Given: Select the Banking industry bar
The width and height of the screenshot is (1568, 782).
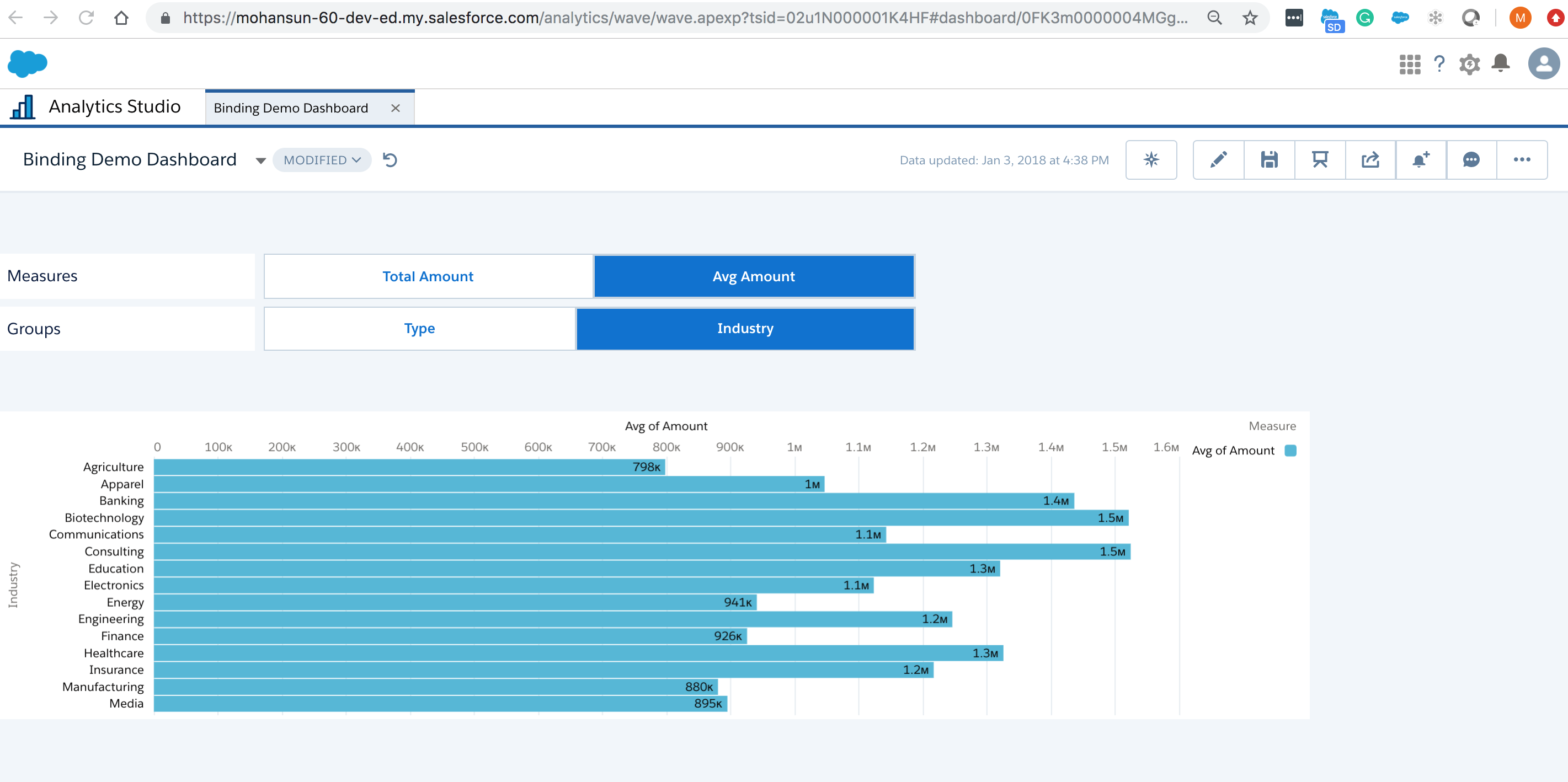Looking at the screenshot, I should click(x=614, y=501).
